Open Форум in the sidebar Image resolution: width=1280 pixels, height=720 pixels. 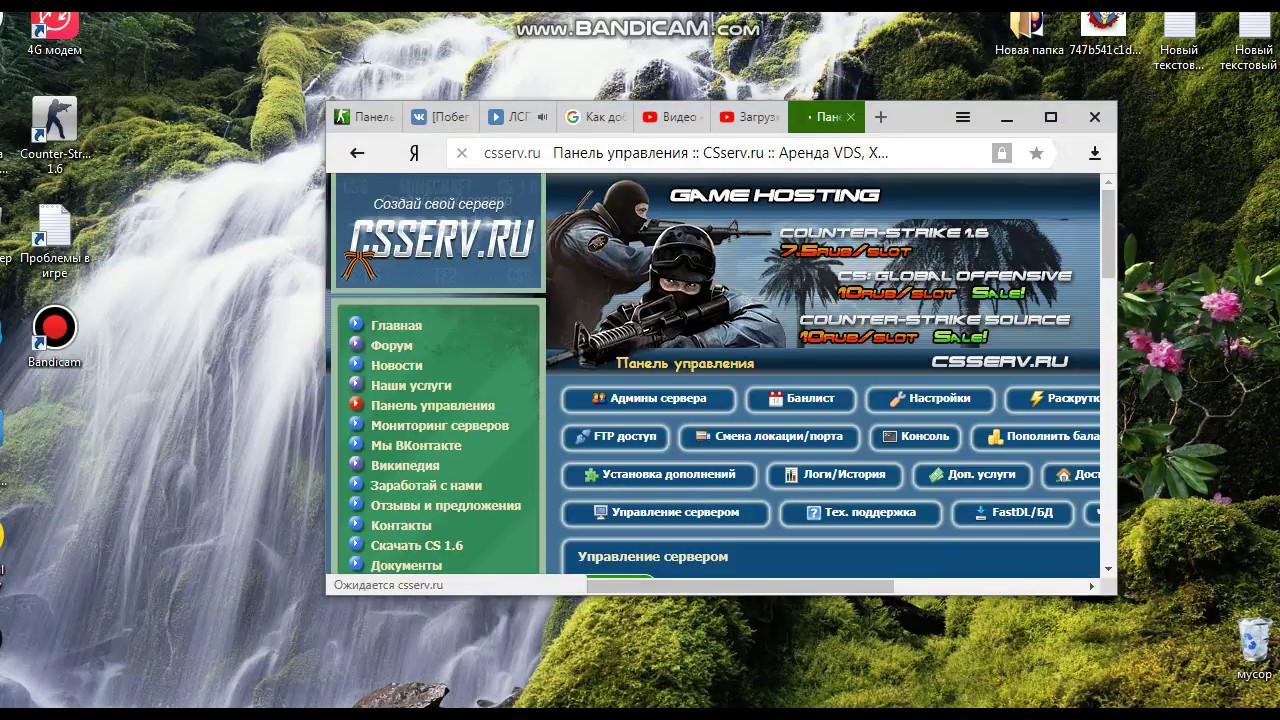(x=391, y=345)
